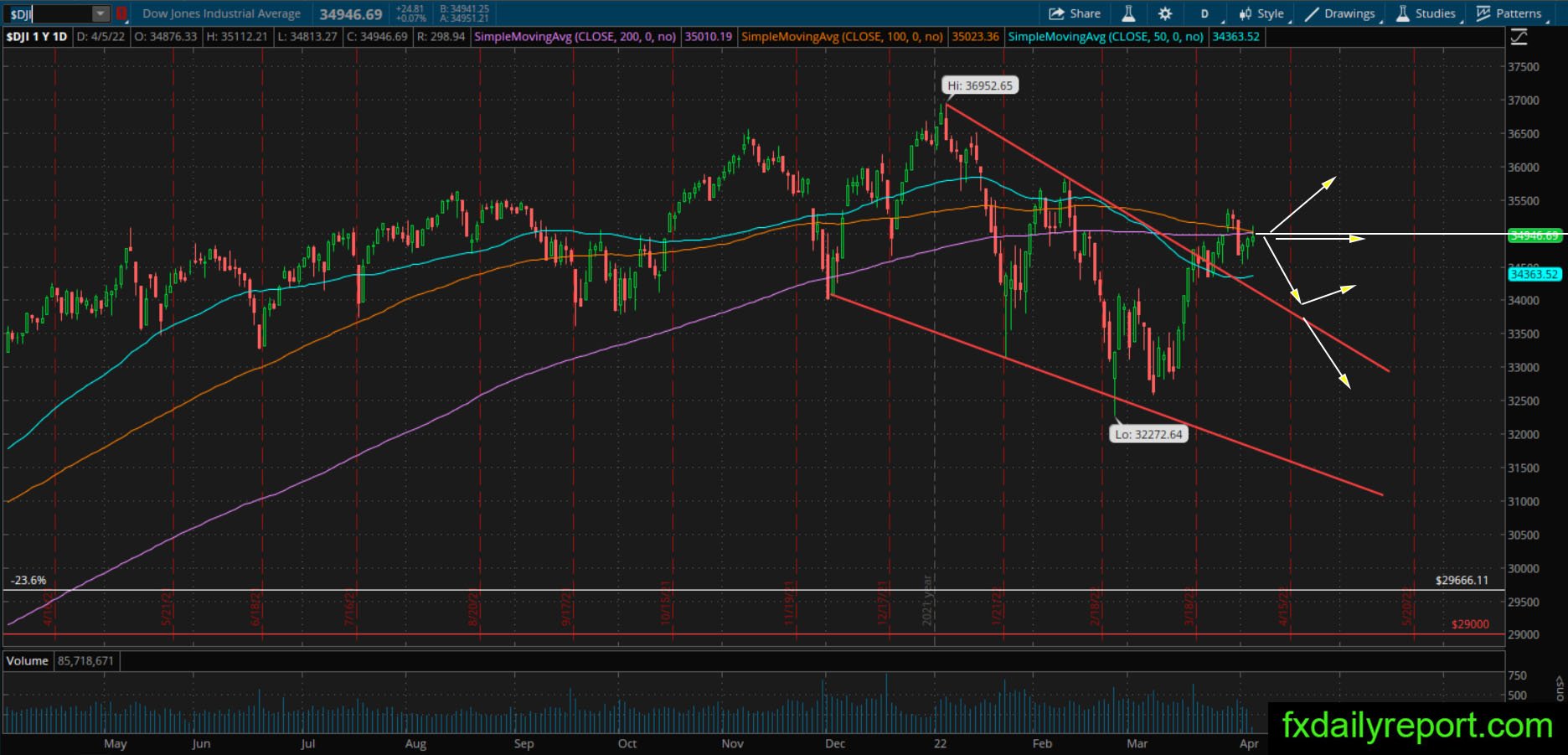Screen dimensions: 1568x755
Task: Click the $DJI 1 Y 1D chart label
Action: click(x=37, y=37)
